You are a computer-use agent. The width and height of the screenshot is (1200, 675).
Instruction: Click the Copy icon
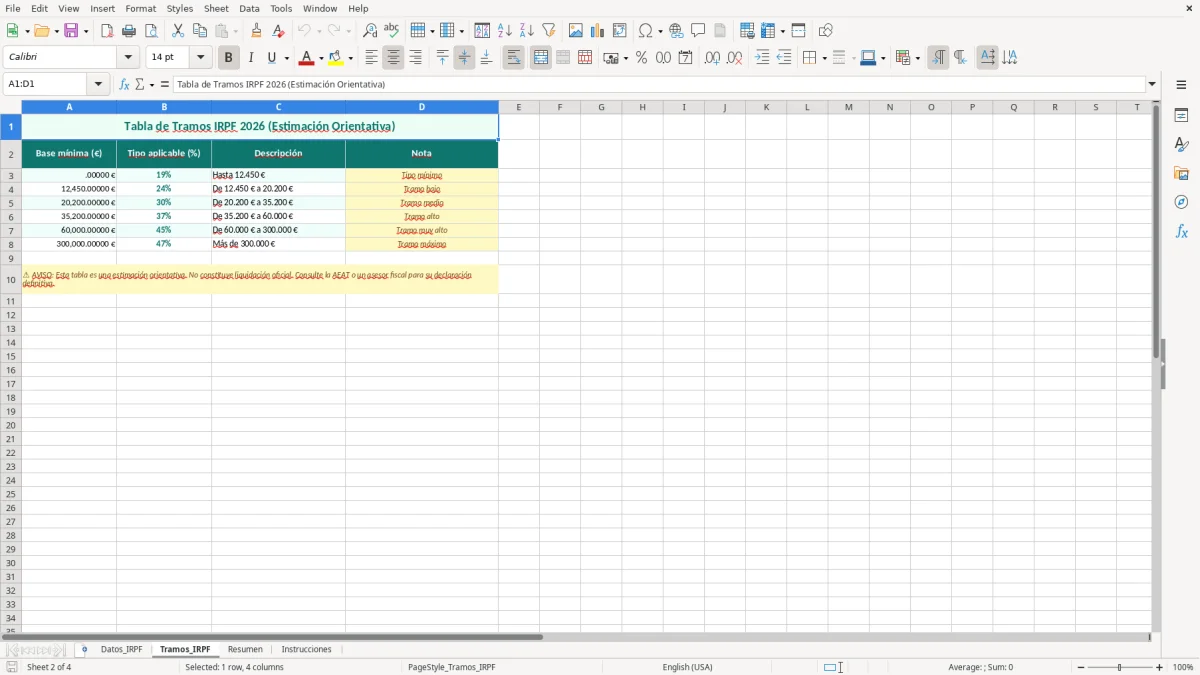point(200,31)
